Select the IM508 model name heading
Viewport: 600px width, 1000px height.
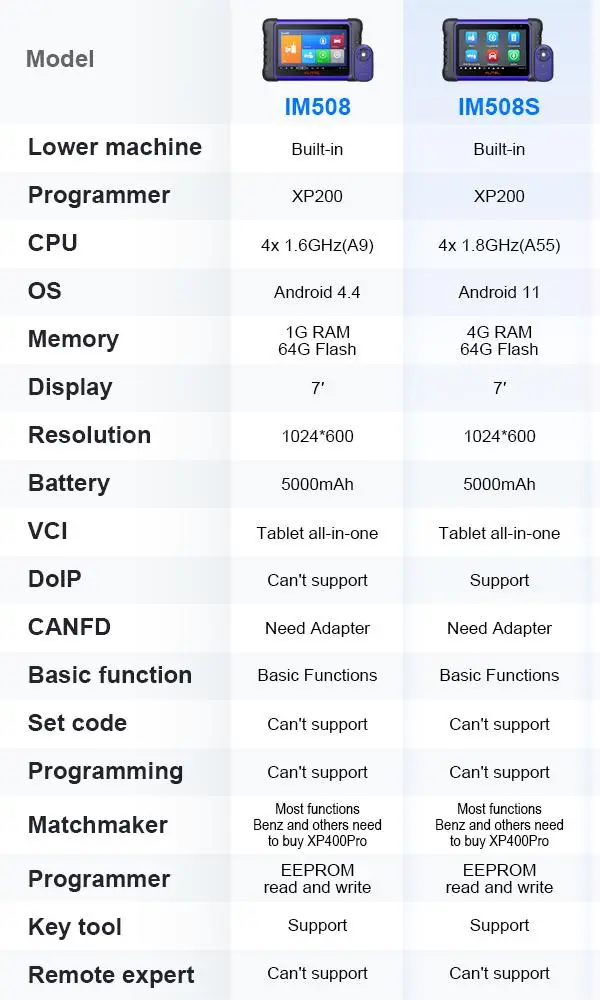point(317,106)
